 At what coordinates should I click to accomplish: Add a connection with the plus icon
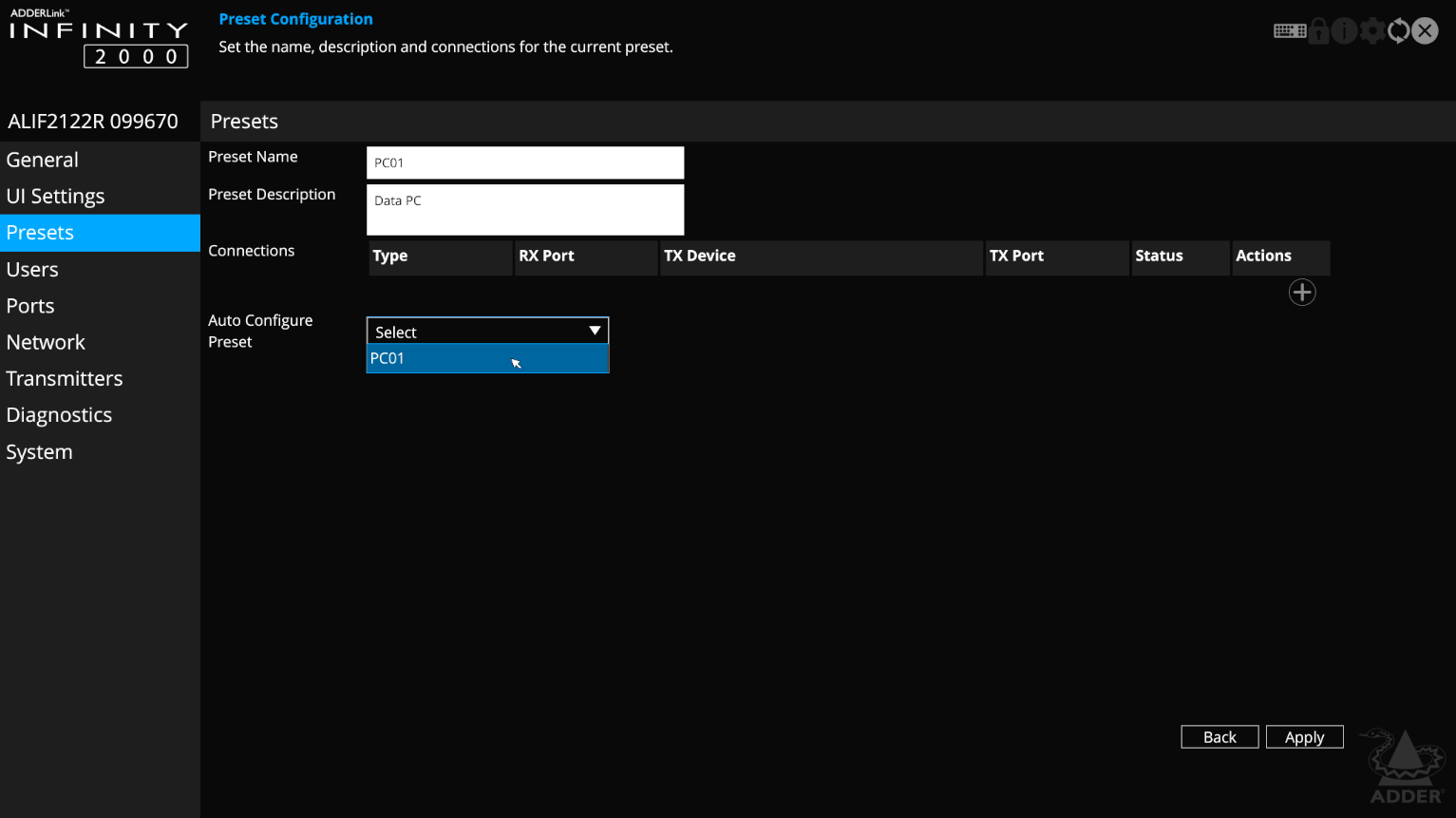coord(1301,293)
